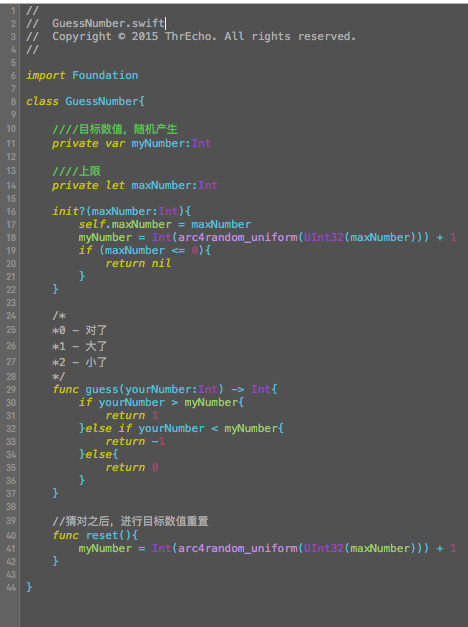Click the 'guess' function name
Image resolution: width=468 pixels, height=627 pixels.
(x=102, y=389)
